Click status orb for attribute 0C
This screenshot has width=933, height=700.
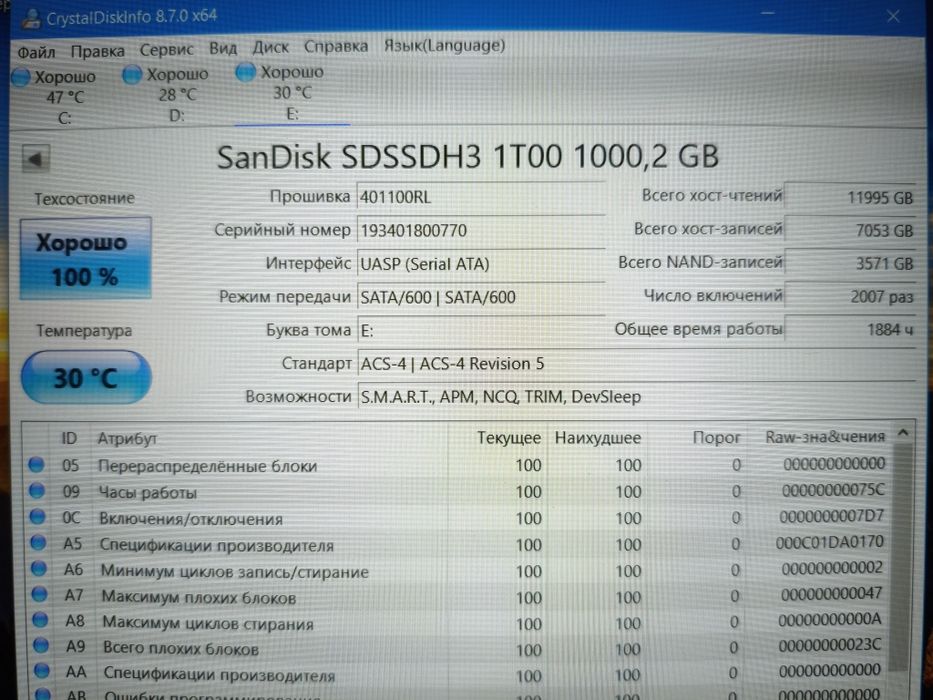(38, 517)
